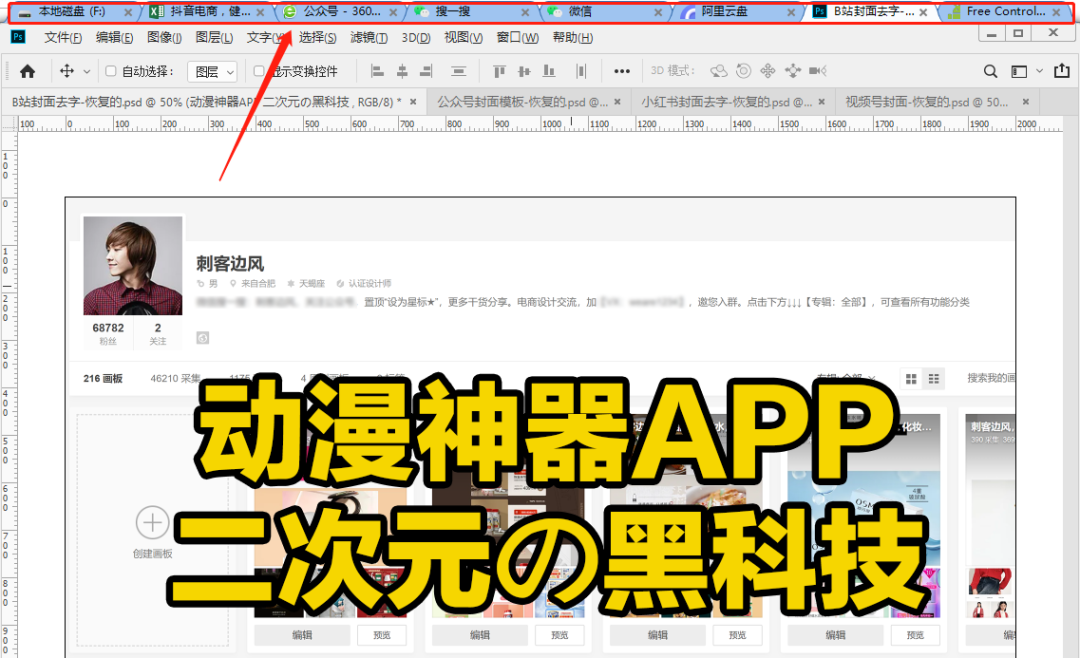Open the 视图(V) menu
The width and height of the screenshot is (1080, 658).
464,38
